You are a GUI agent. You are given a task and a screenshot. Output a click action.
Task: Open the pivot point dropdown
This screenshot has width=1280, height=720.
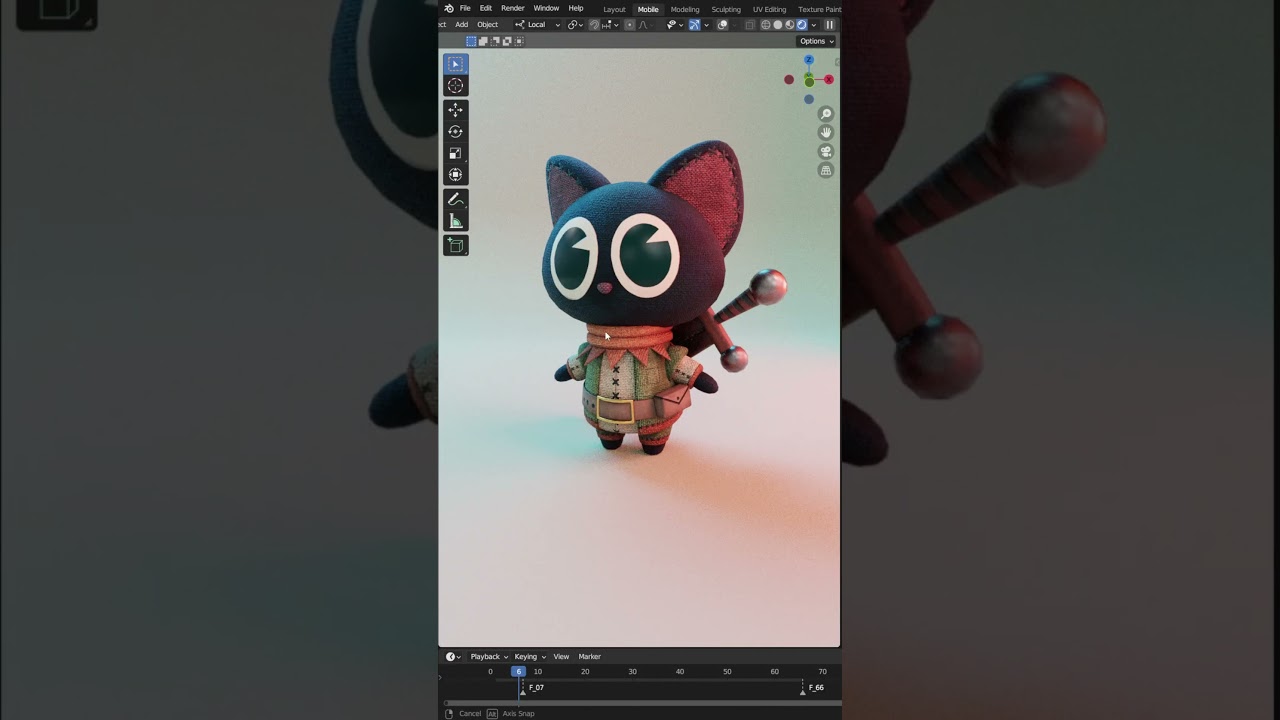click(x=575, y=25)
